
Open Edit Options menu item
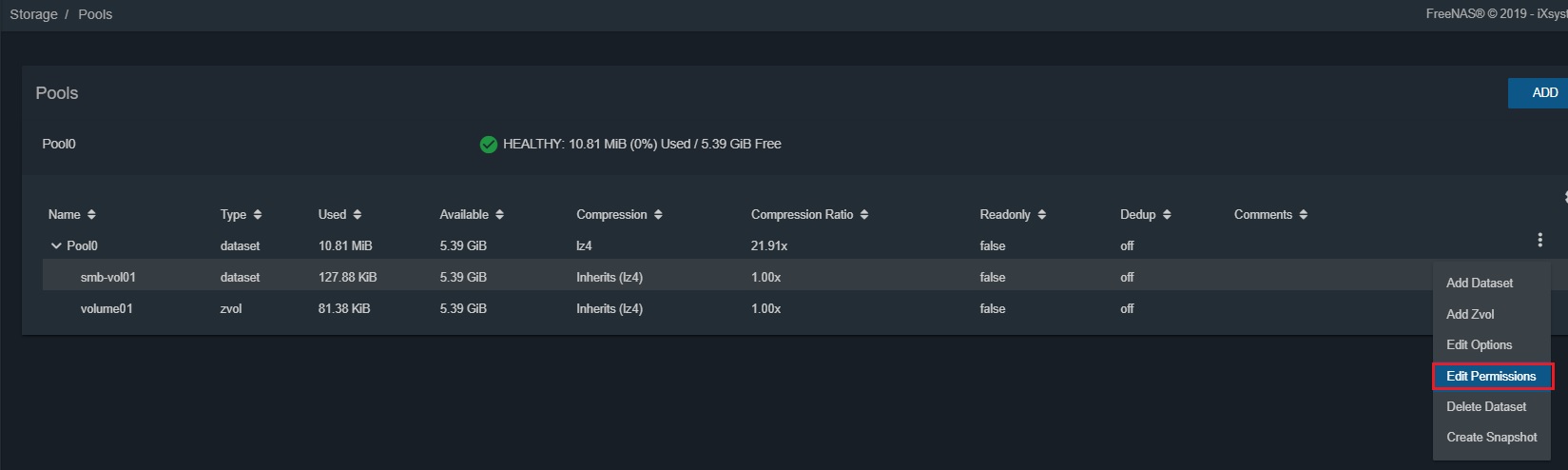click(1479, 345)
